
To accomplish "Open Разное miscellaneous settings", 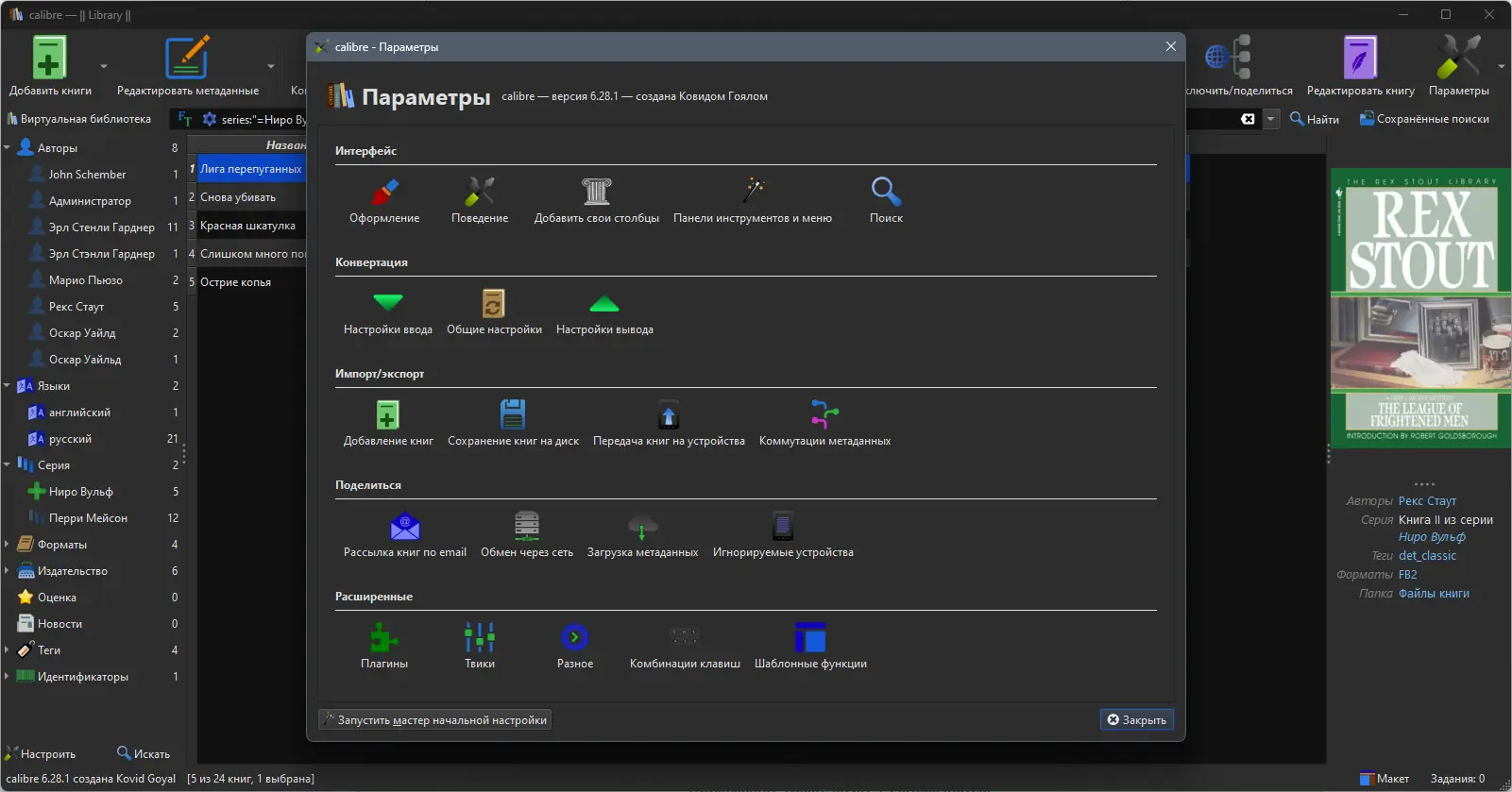I will point(575,647).
